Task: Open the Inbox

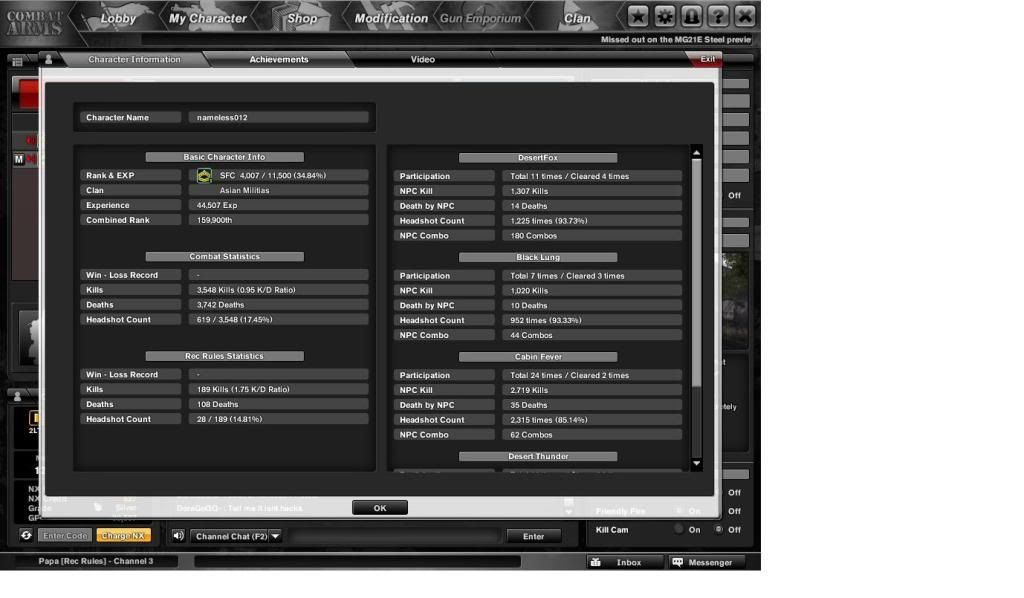Action: click(623, 562)
